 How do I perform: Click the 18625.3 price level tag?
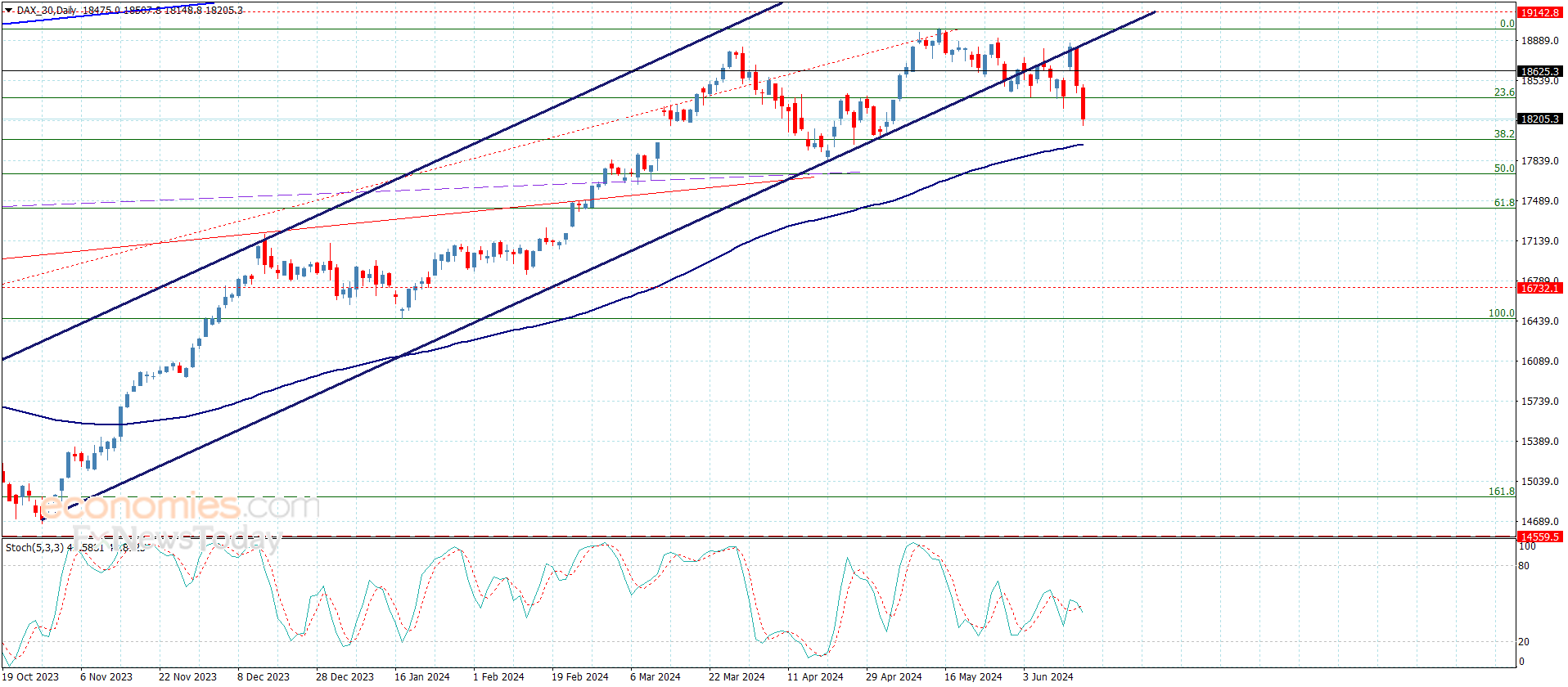[1539, 72]
